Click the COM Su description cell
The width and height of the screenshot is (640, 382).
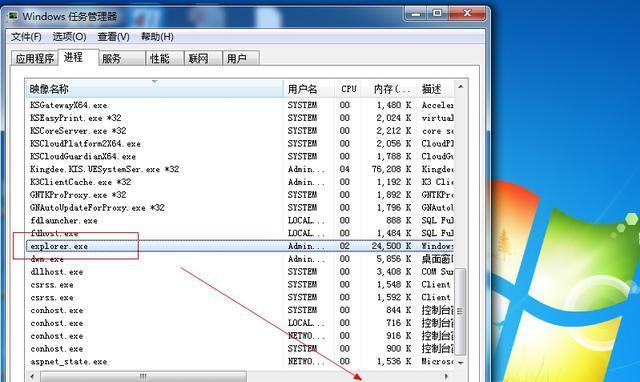pyautogui.click(x=437, y=272)
